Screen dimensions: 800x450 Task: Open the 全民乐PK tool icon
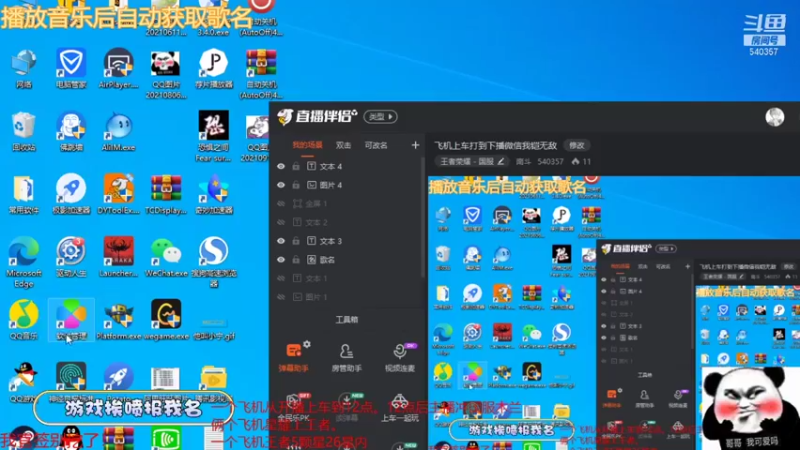(293, 408)
